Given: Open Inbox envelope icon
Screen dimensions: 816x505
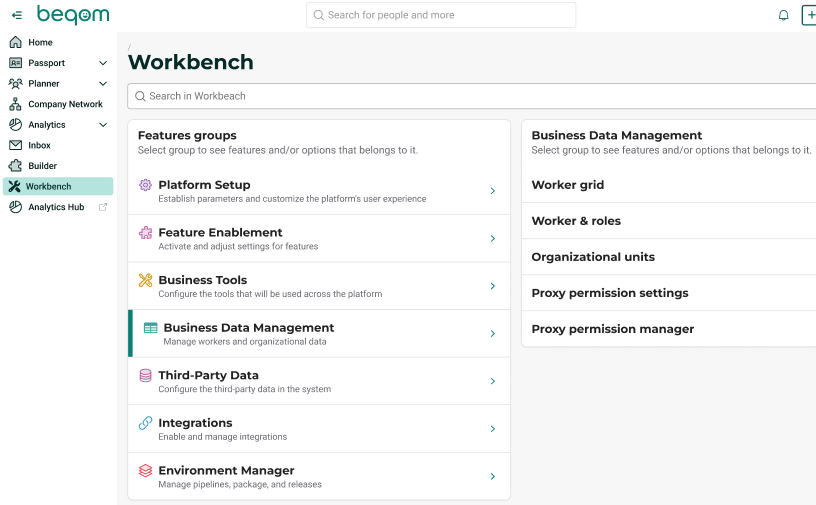Looking at the screenshot, I should pyautogui.click(x=15, y=145).
